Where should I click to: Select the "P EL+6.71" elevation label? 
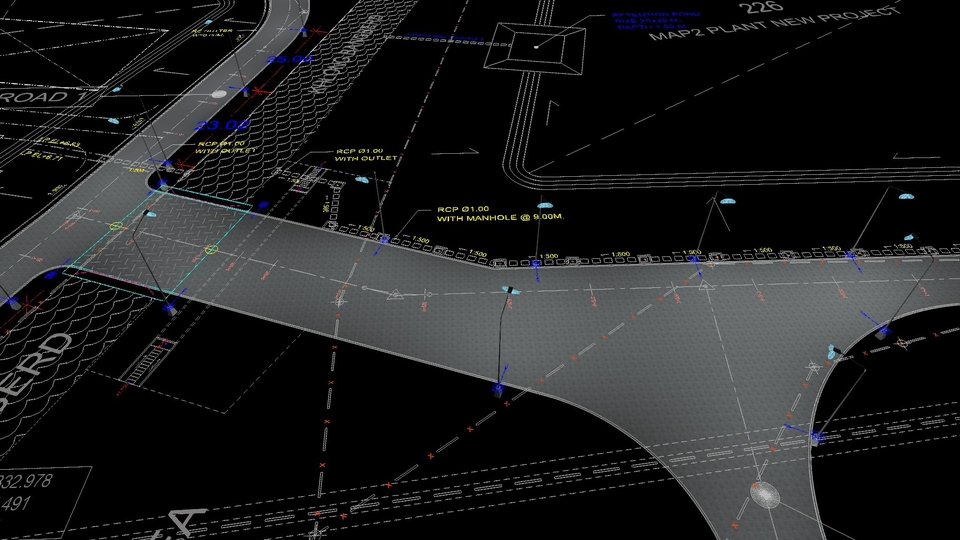pos(40,159)
